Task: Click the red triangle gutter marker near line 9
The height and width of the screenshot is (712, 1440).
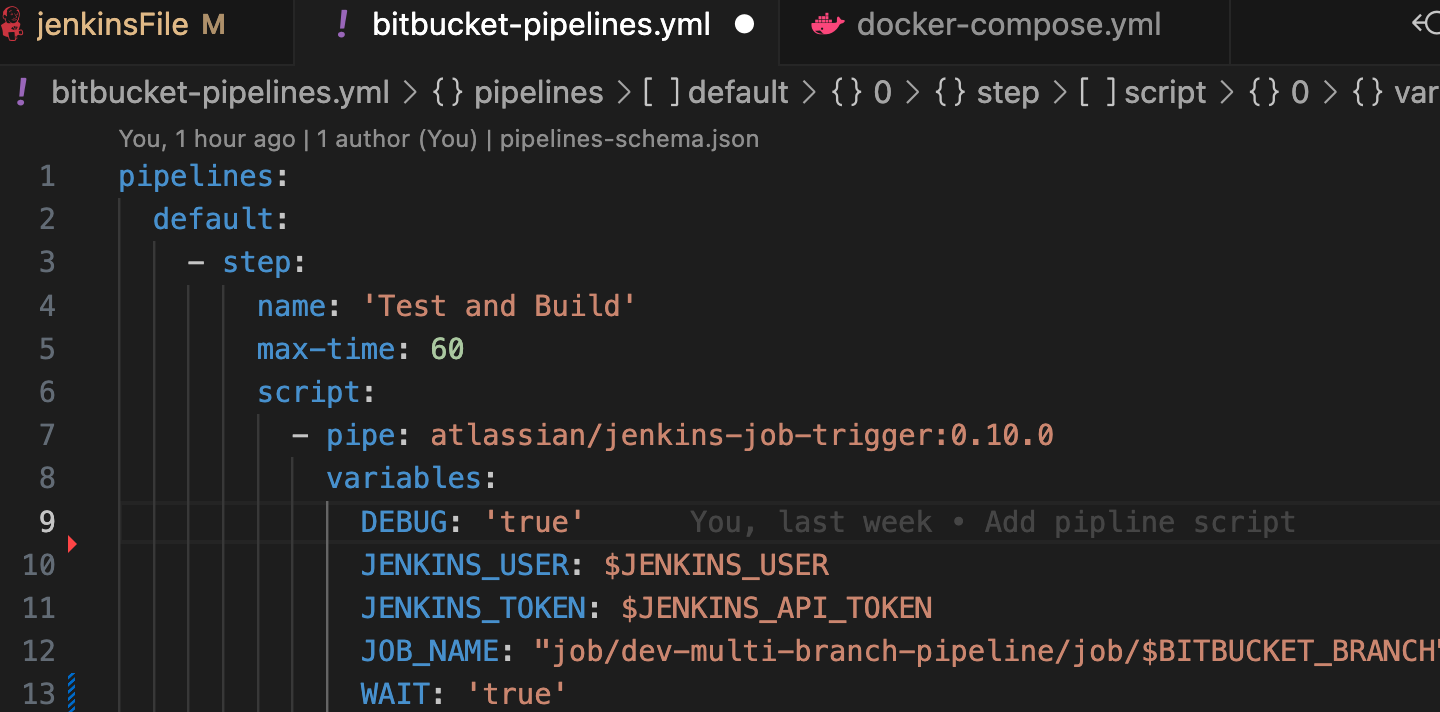Action: click(x=72, y=544)
